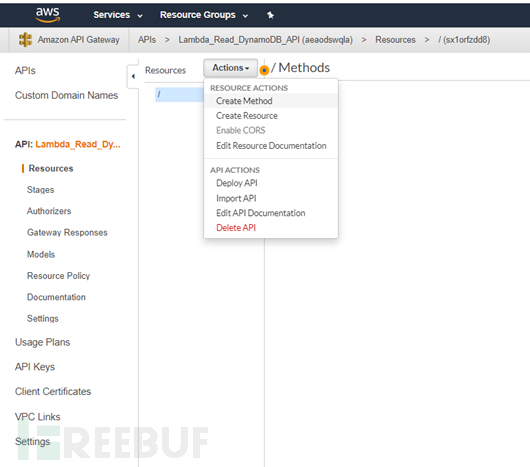Click the pin shortcut icon in top bar
This screenshot has height=467, width=530.
pos(270,15)
